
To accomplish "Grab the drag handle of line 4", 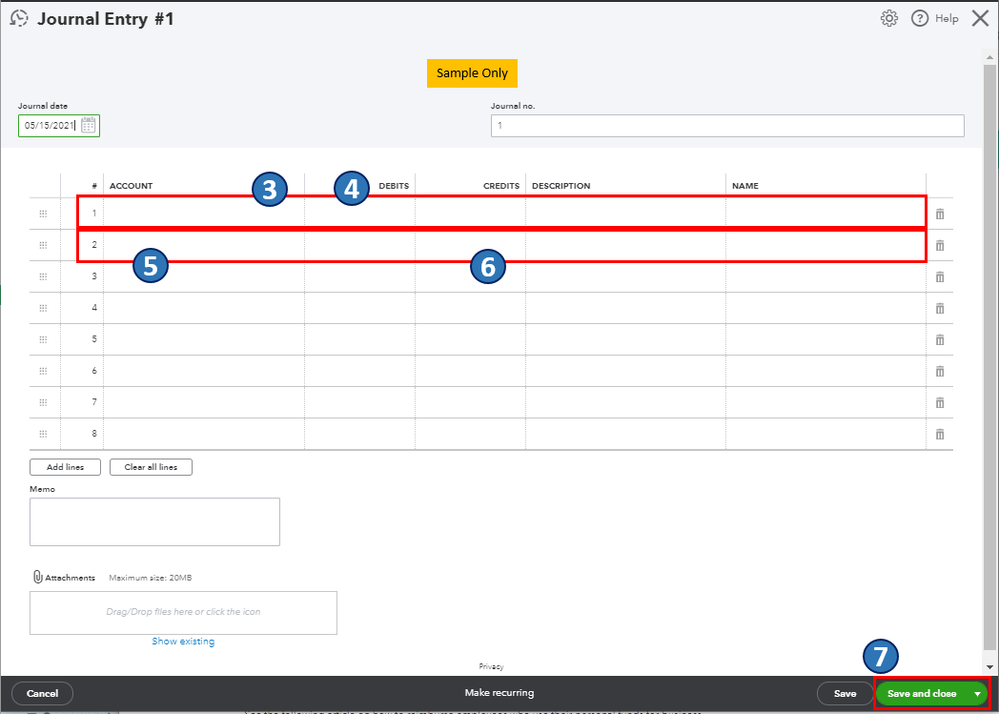I will click(x=43, y=308).
